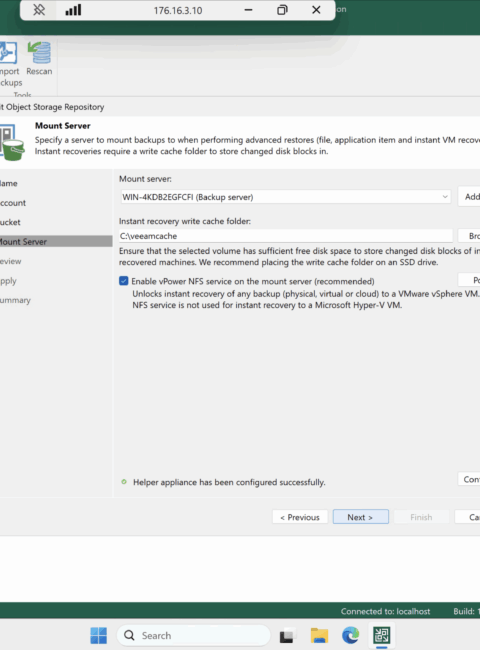The width and height of the screenshot is (480, 650).
Task: Select the Mount Server wizard step
Action: tap(56, 242)
